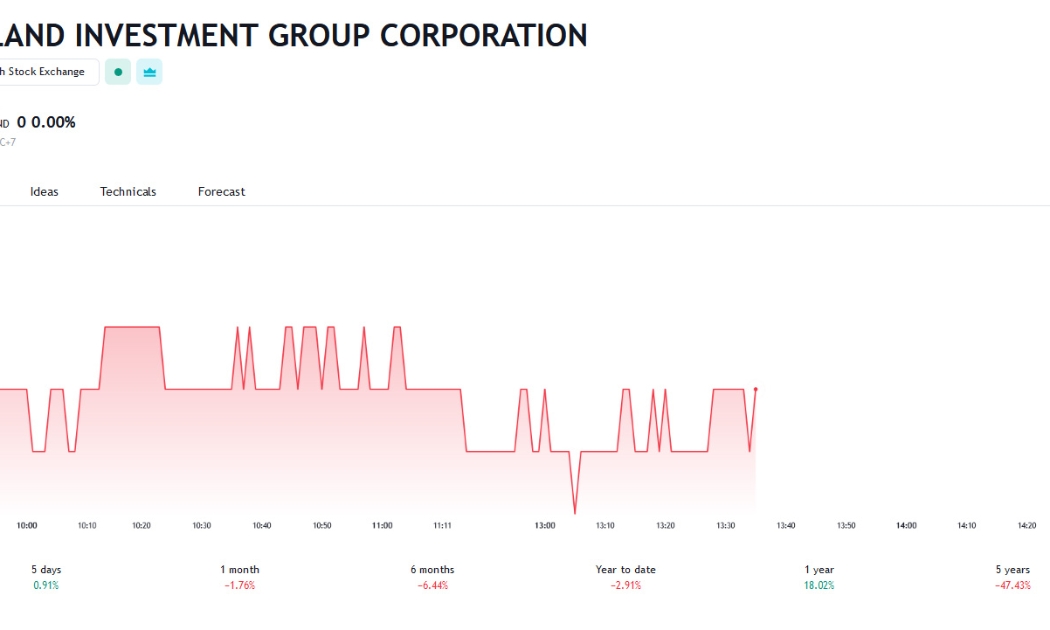The image size is (1050, 630).
Task: Click the 14:00 time axis label
Action: tap(906, 526)
